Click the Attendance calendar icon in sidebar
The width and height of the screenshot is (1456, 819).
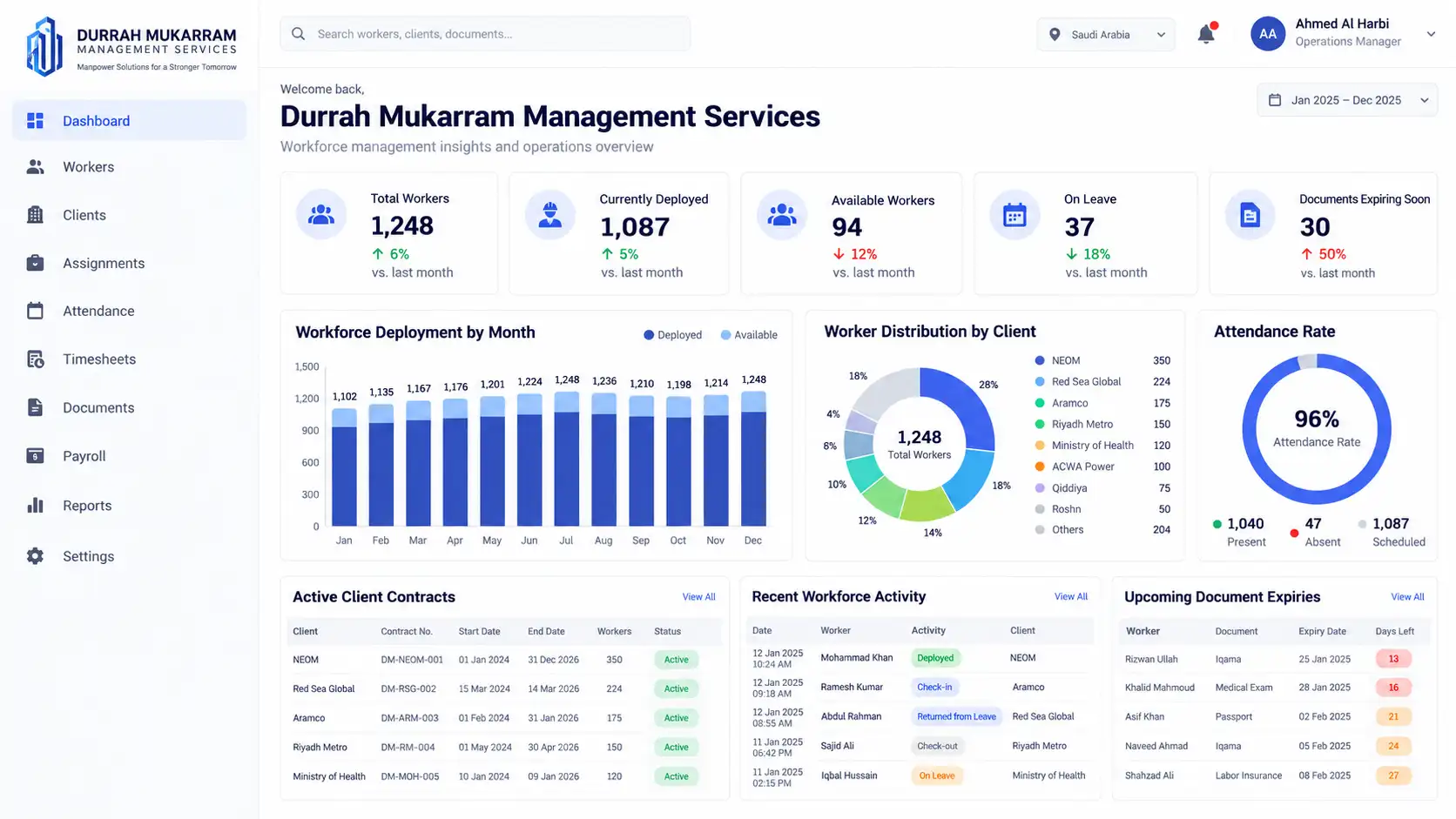coord(35,311)
